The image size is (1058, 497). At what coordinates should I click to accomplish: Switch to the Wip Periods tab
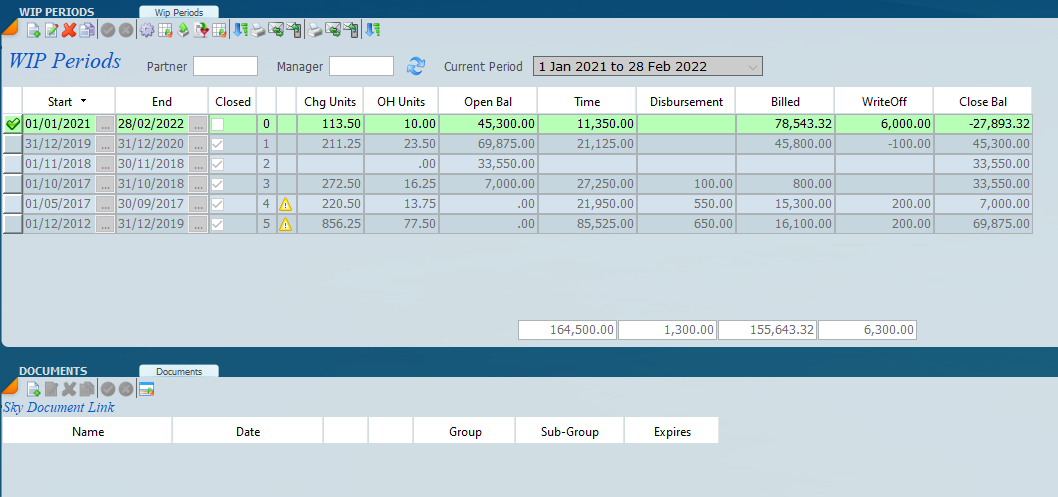coord(179,12)
